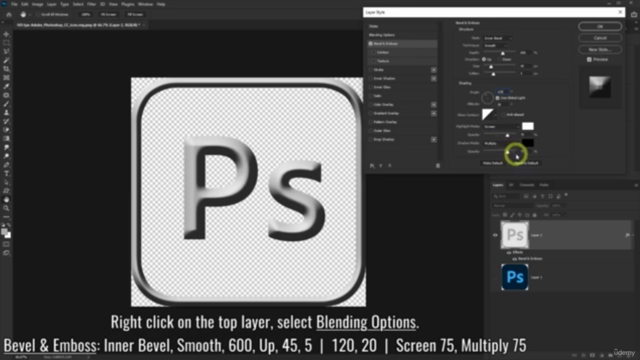Open the Gloss Contour picker arrow
Viewport: 640px width, 360px height.
496,115
